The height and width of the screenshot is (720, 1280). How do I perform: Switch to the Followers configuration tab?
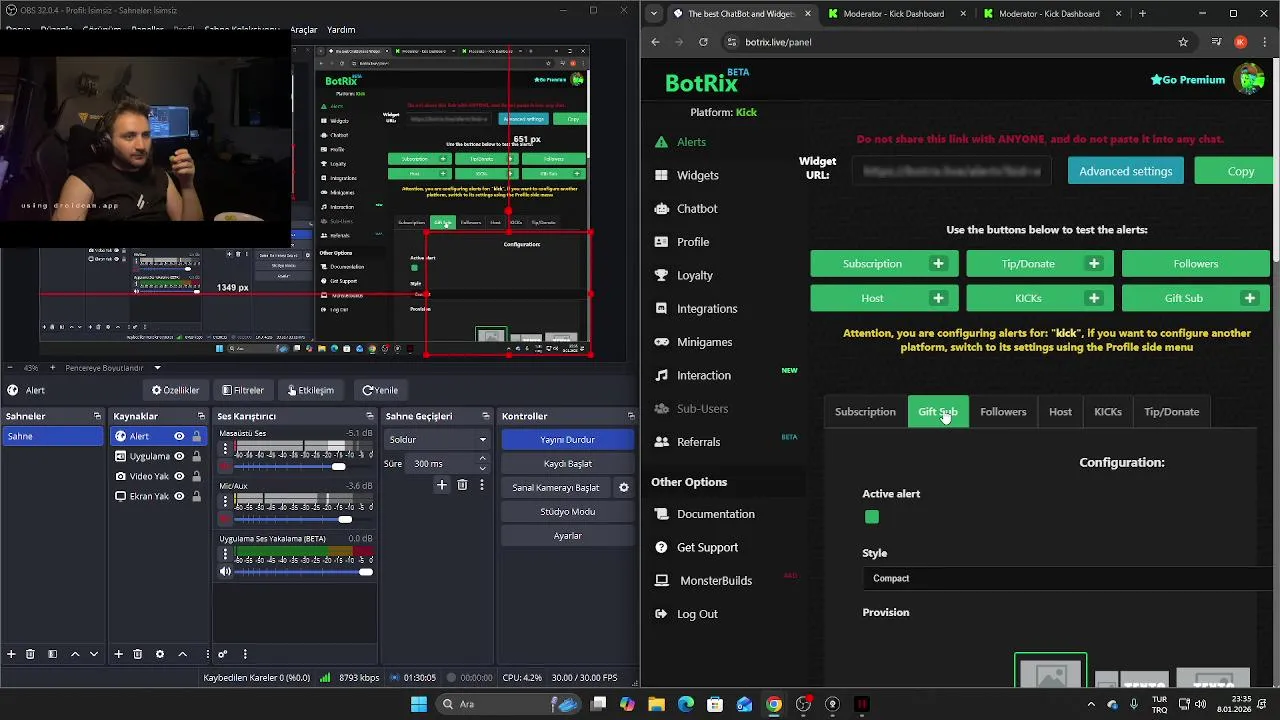point(1003,412)
